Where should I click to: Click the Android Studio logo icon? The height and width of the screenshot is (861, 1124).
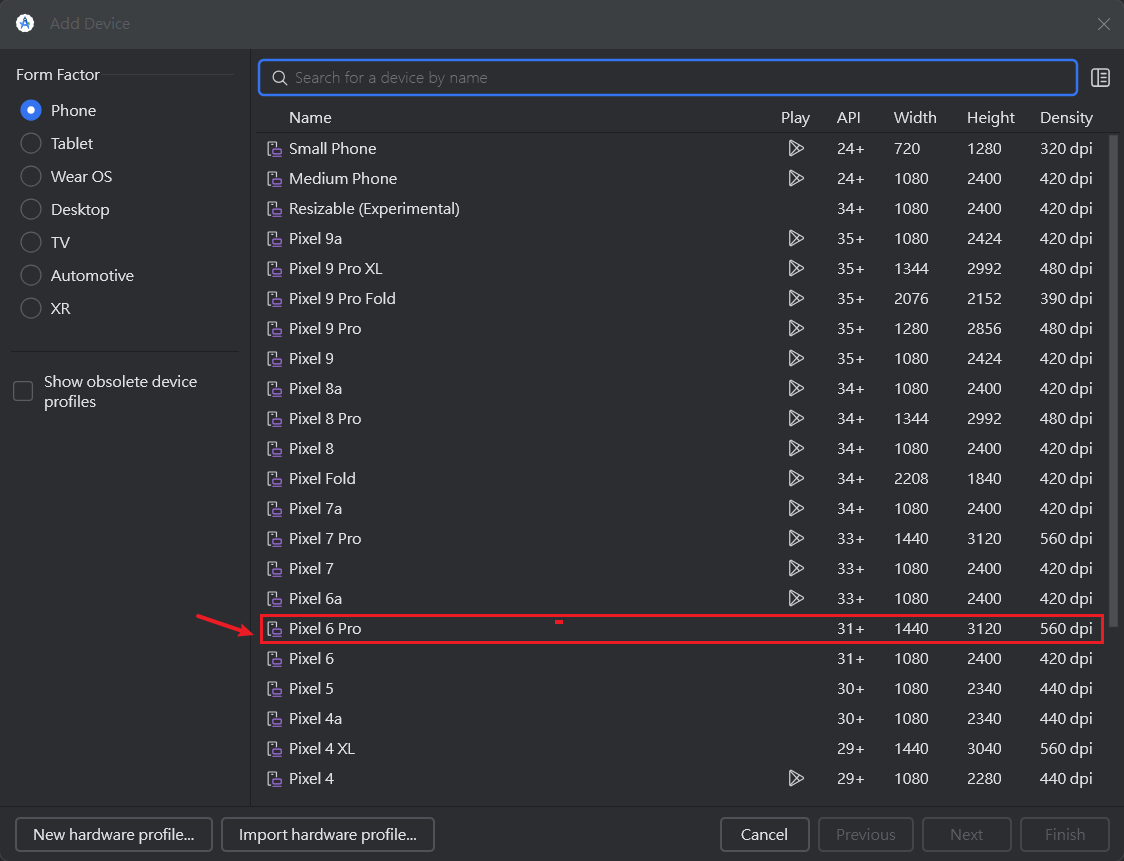click(x=25, y=23)
